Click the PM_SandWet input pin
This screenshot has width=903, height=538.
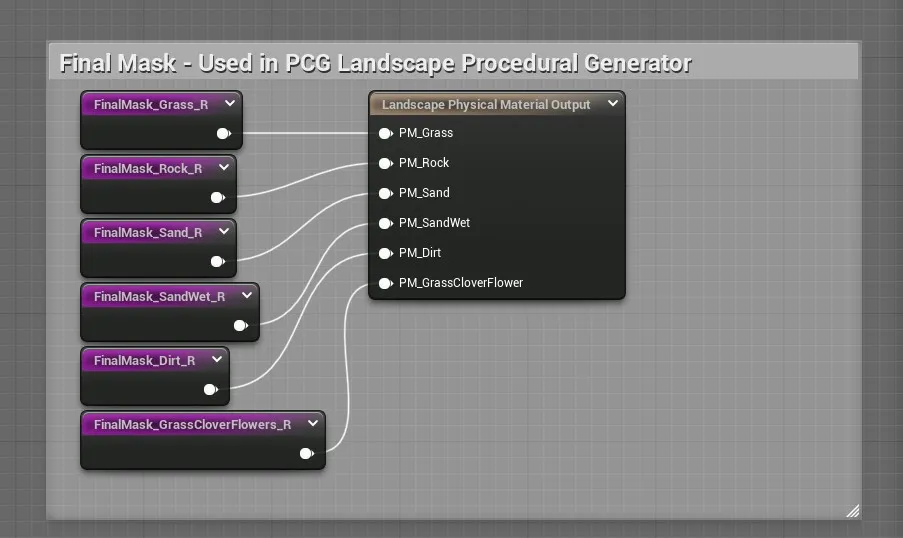pos(385,223)
